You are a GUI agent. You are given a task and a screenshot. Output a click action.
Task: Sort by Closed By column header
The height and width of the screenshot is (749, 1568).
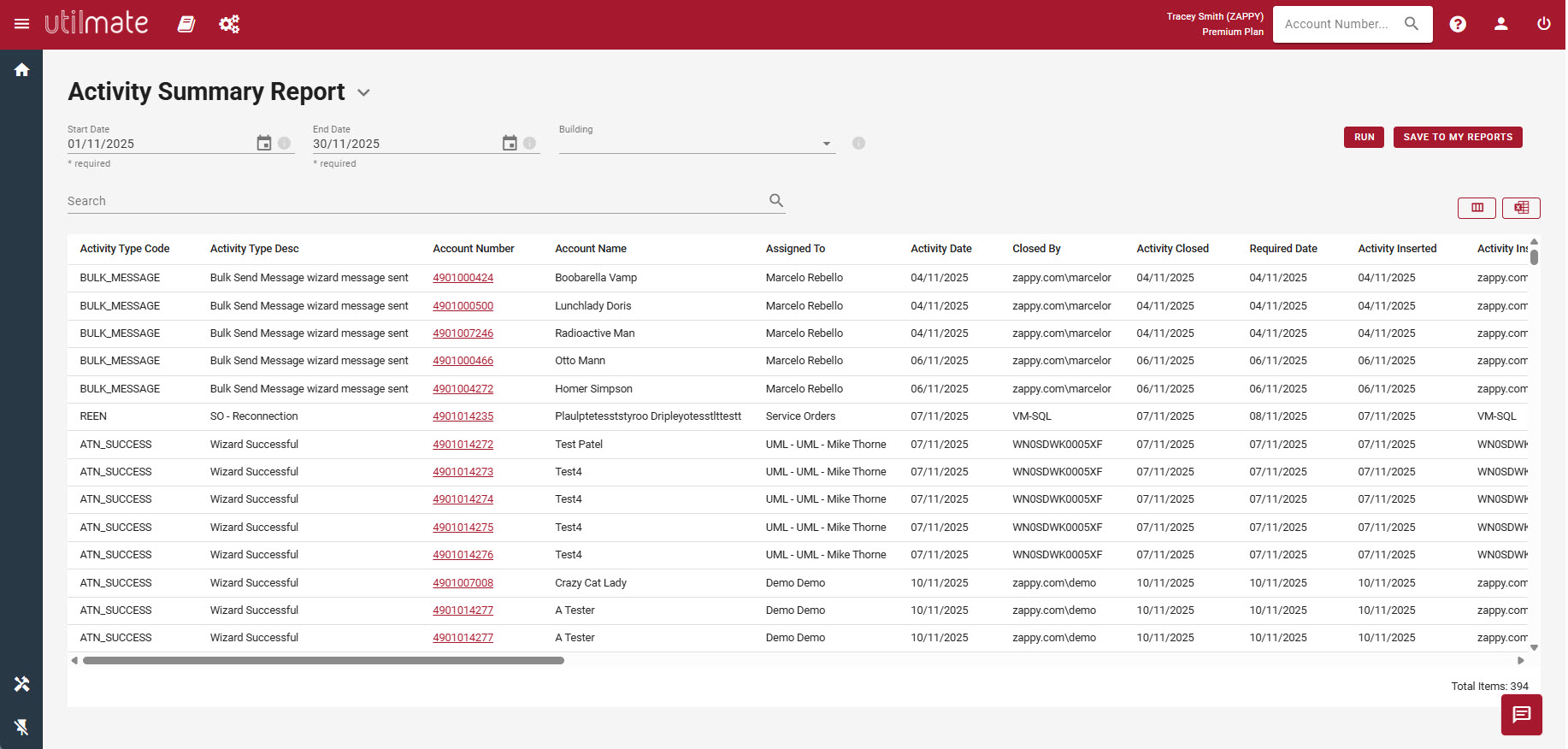[1036, 249]
